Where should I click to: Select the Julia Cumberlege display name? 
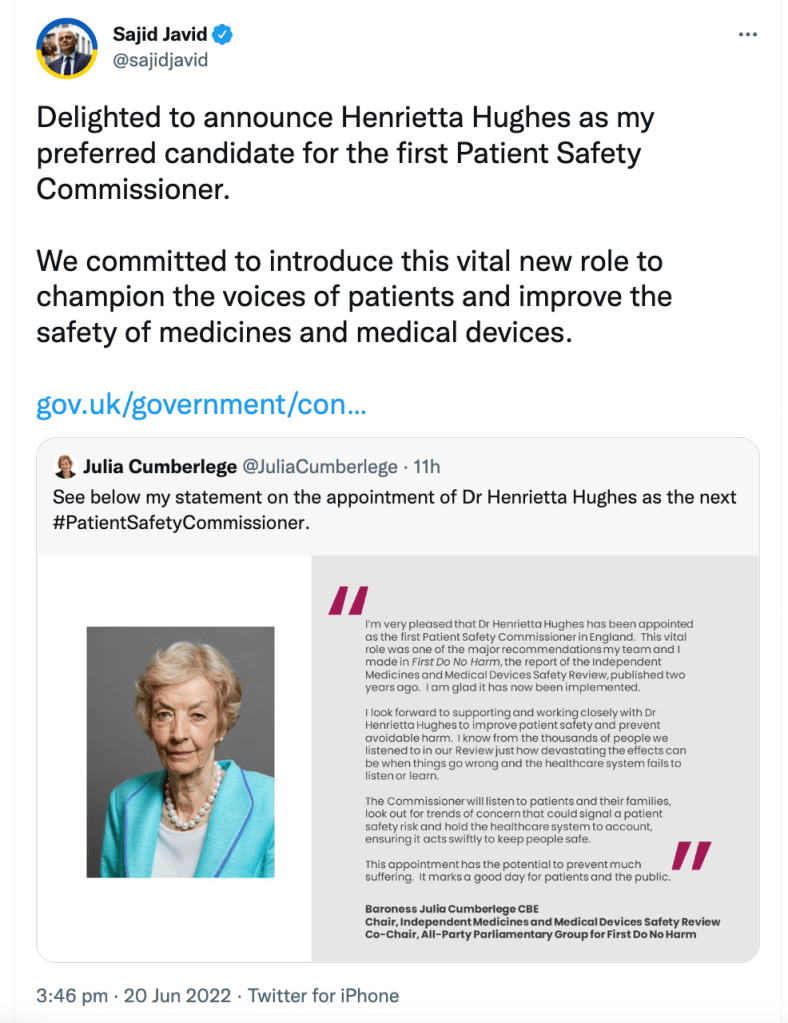pos(159,466)
